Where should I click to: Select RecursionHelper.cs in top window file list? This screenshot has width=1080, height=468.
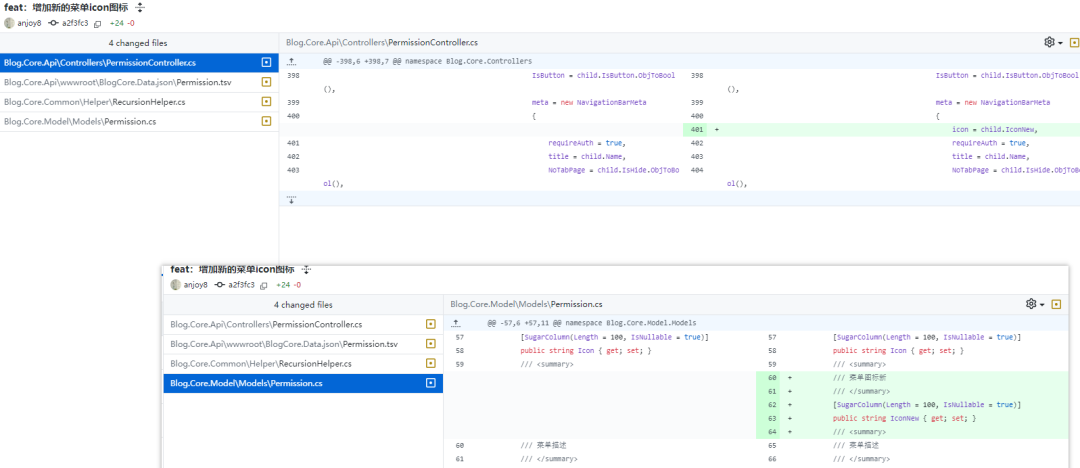coord(139,101)
